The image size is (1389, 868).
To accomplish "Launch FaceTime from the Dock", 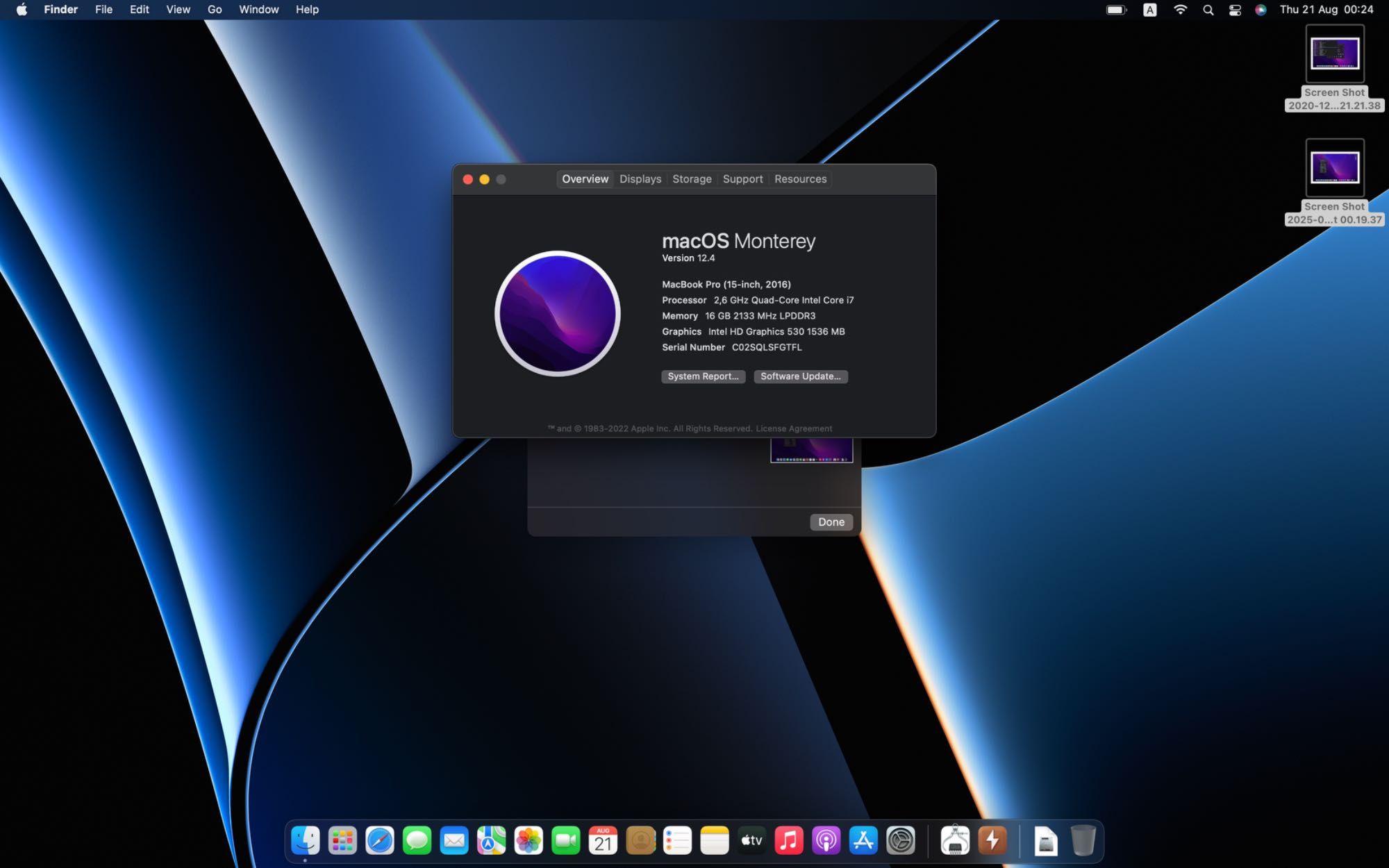I will [x=566, y=840].
